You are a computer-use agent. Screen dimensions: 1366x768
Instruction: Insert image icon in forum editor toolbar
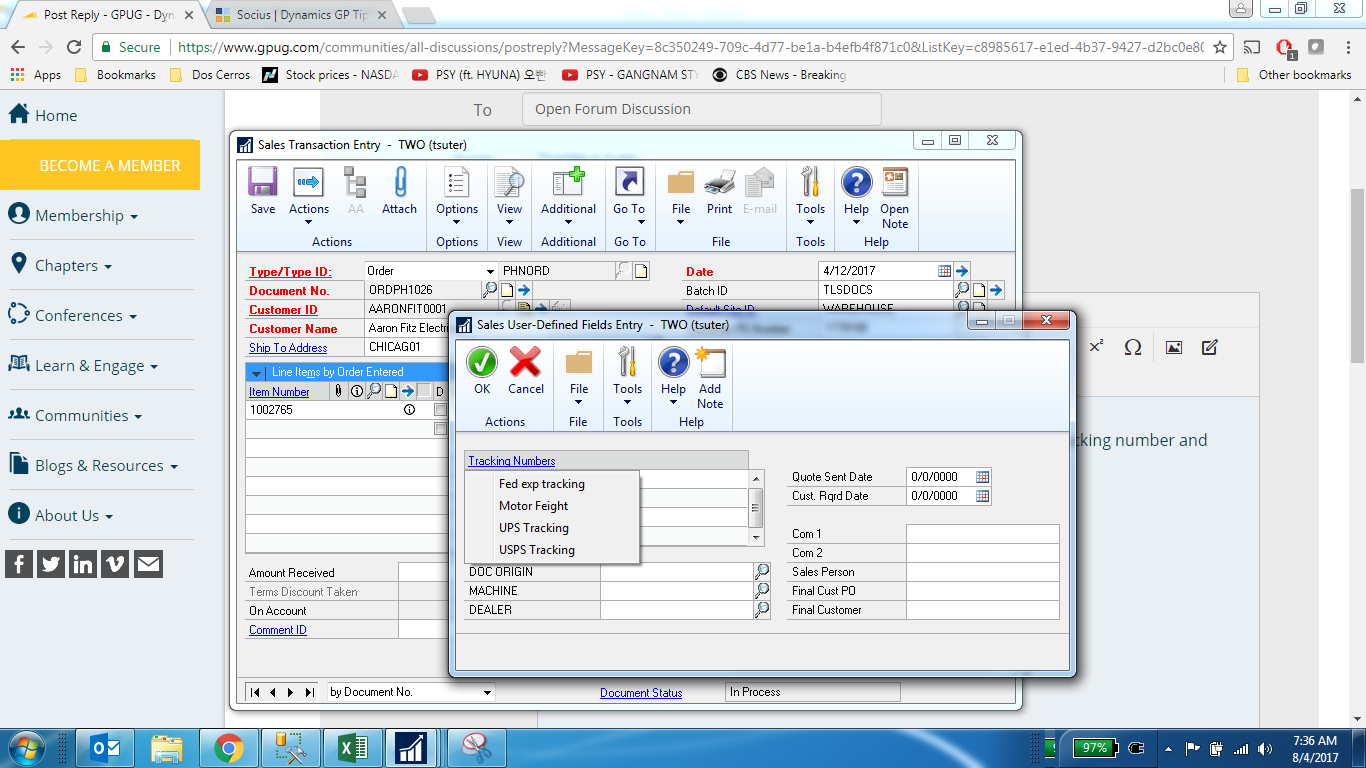[1174, 347]
